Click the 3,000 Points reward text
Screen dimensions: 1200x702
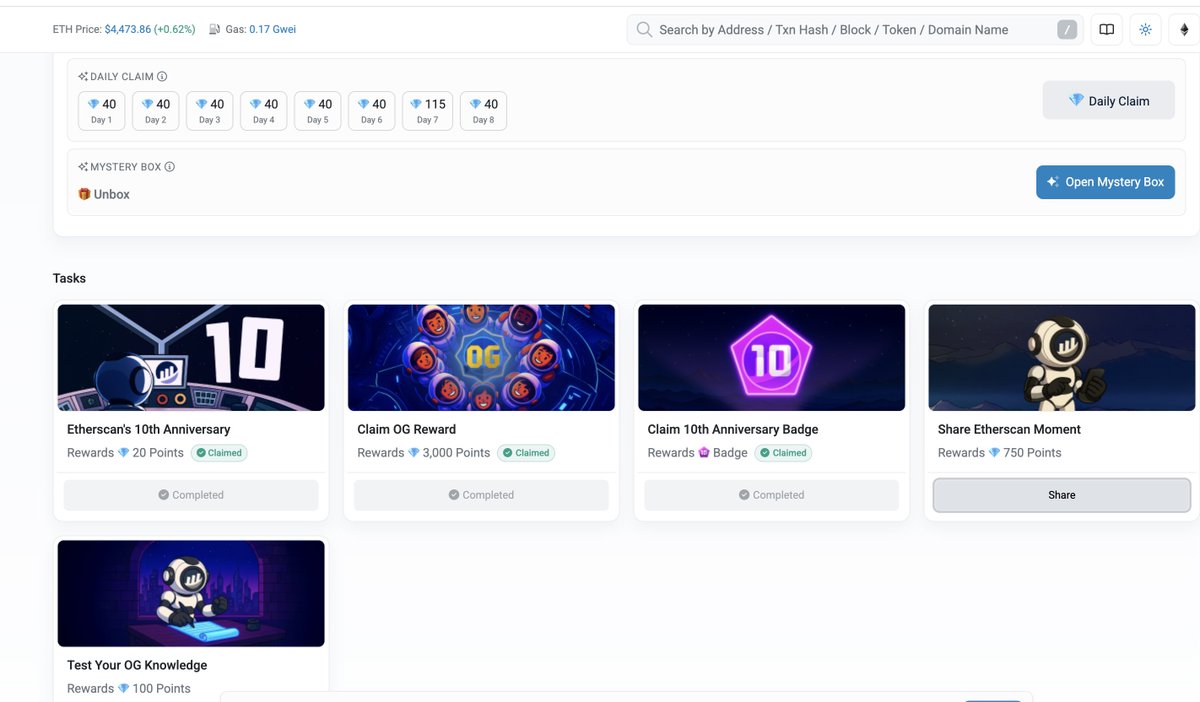click(456, 453)
